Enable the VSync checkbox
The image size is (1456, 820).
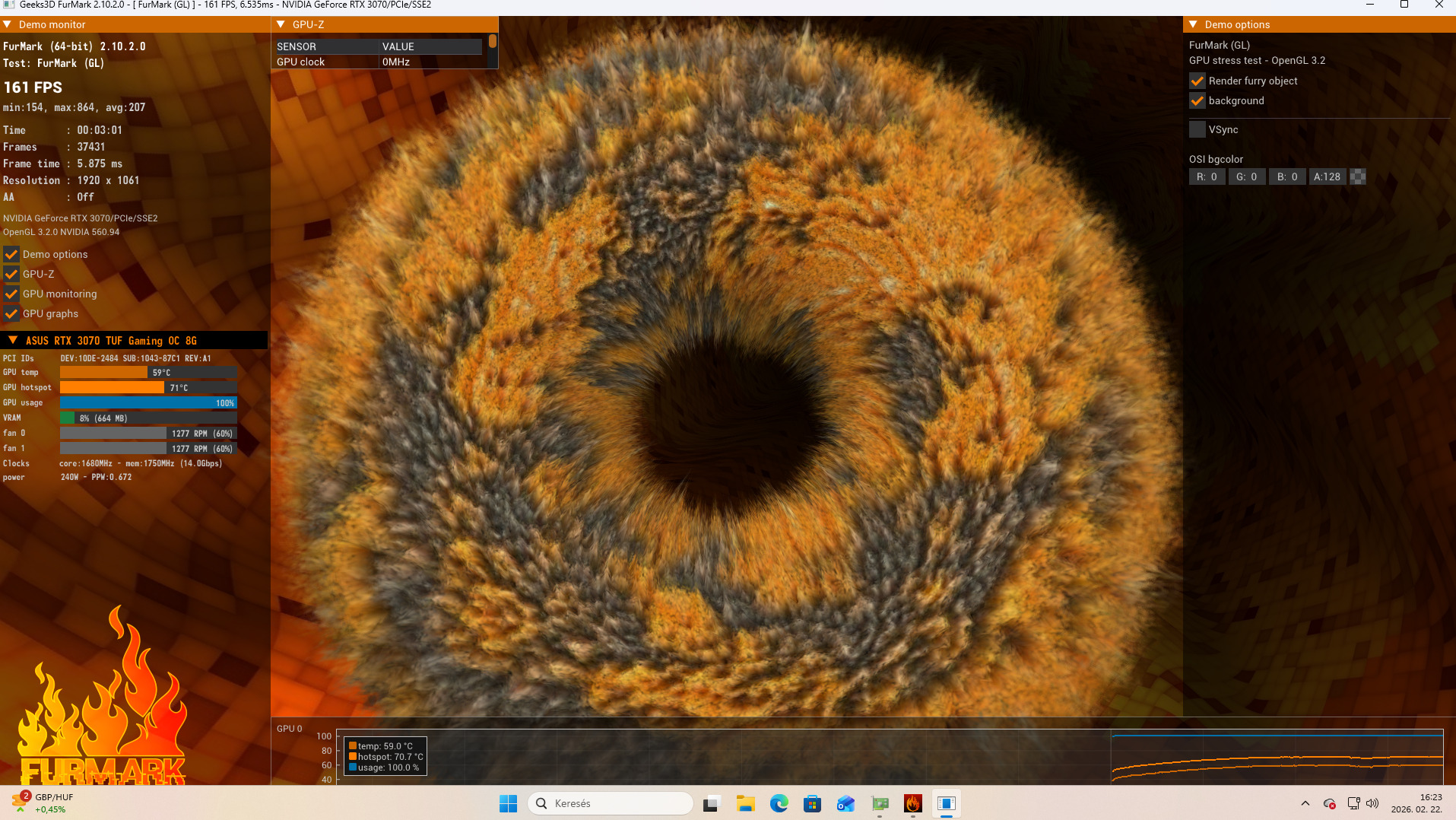1197,129
